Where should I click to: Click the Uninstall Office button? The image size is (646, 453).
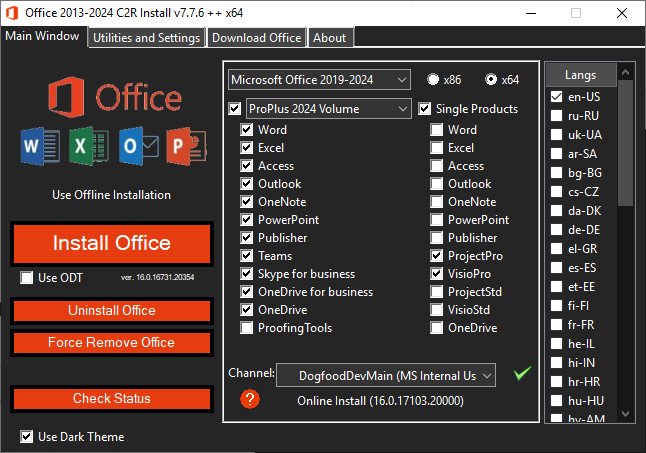pyautogui.click(x=112, y=310)
